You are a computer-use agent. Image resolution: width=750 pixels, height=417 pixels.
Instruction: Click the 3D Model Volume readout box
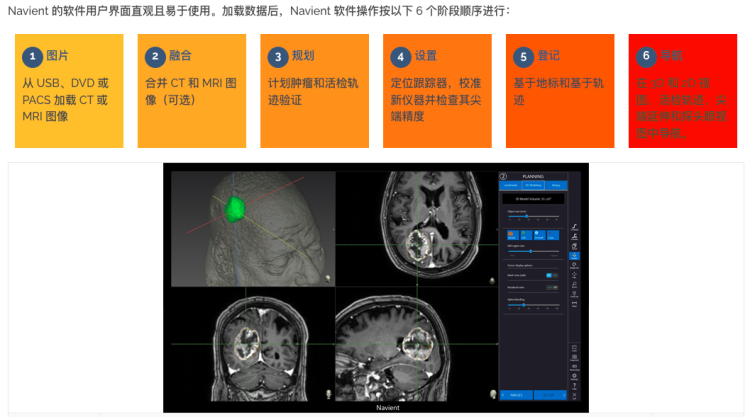pyautogui.click(x=533, y=198)
